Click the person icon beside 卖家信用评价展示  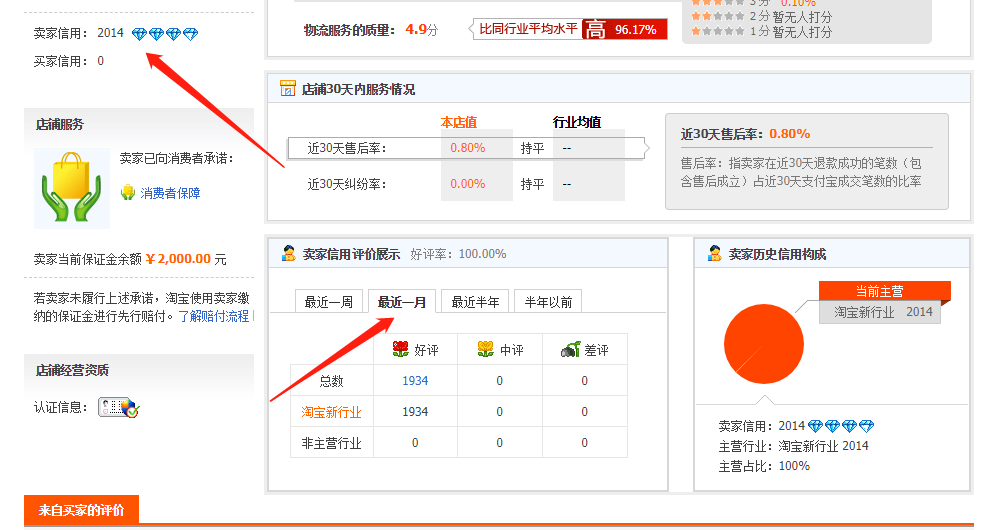tap(289, 254)
